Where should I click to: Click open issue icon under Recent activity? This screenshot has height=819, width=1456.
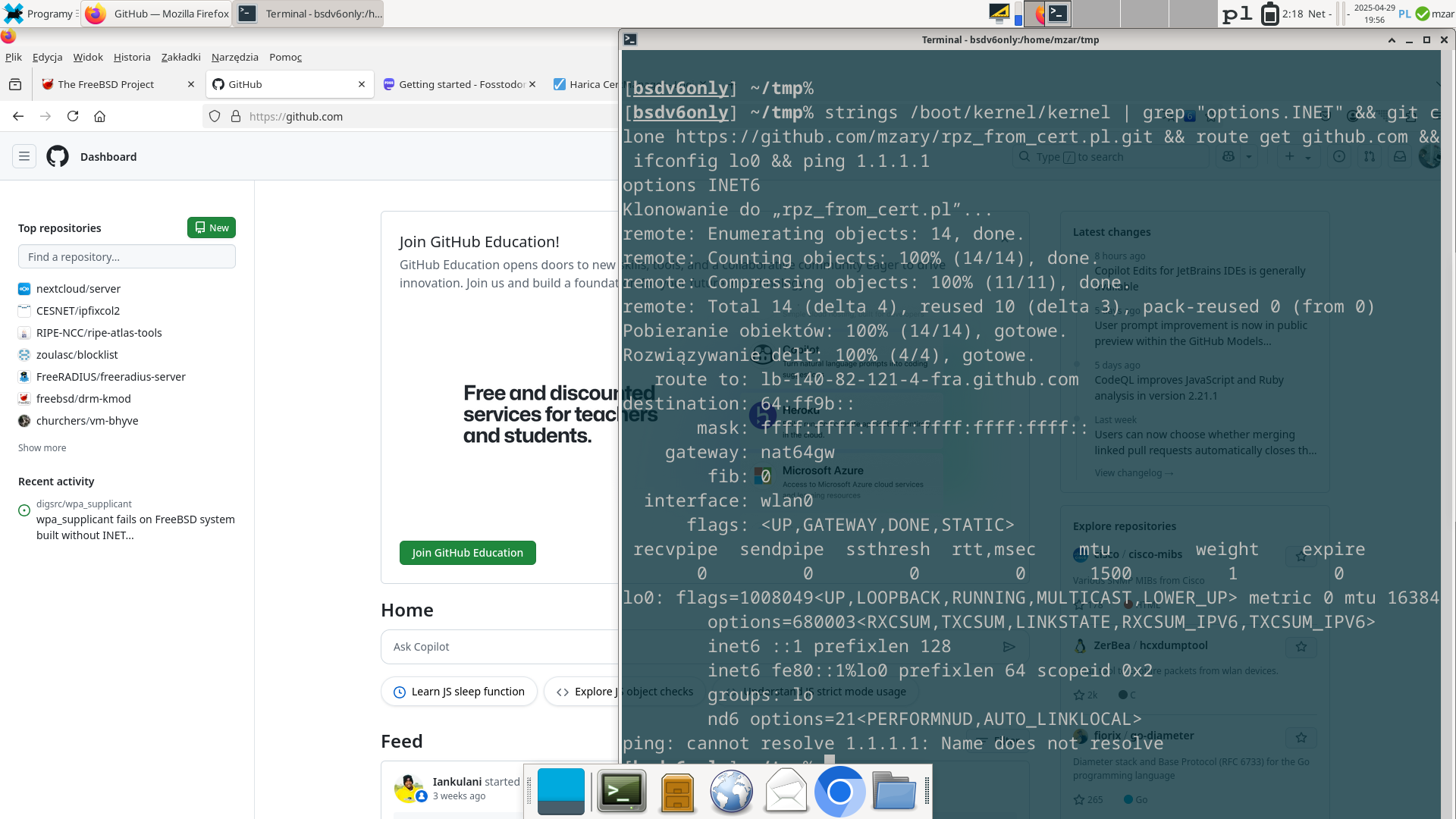pyautogui.click(x=24, y=510)
